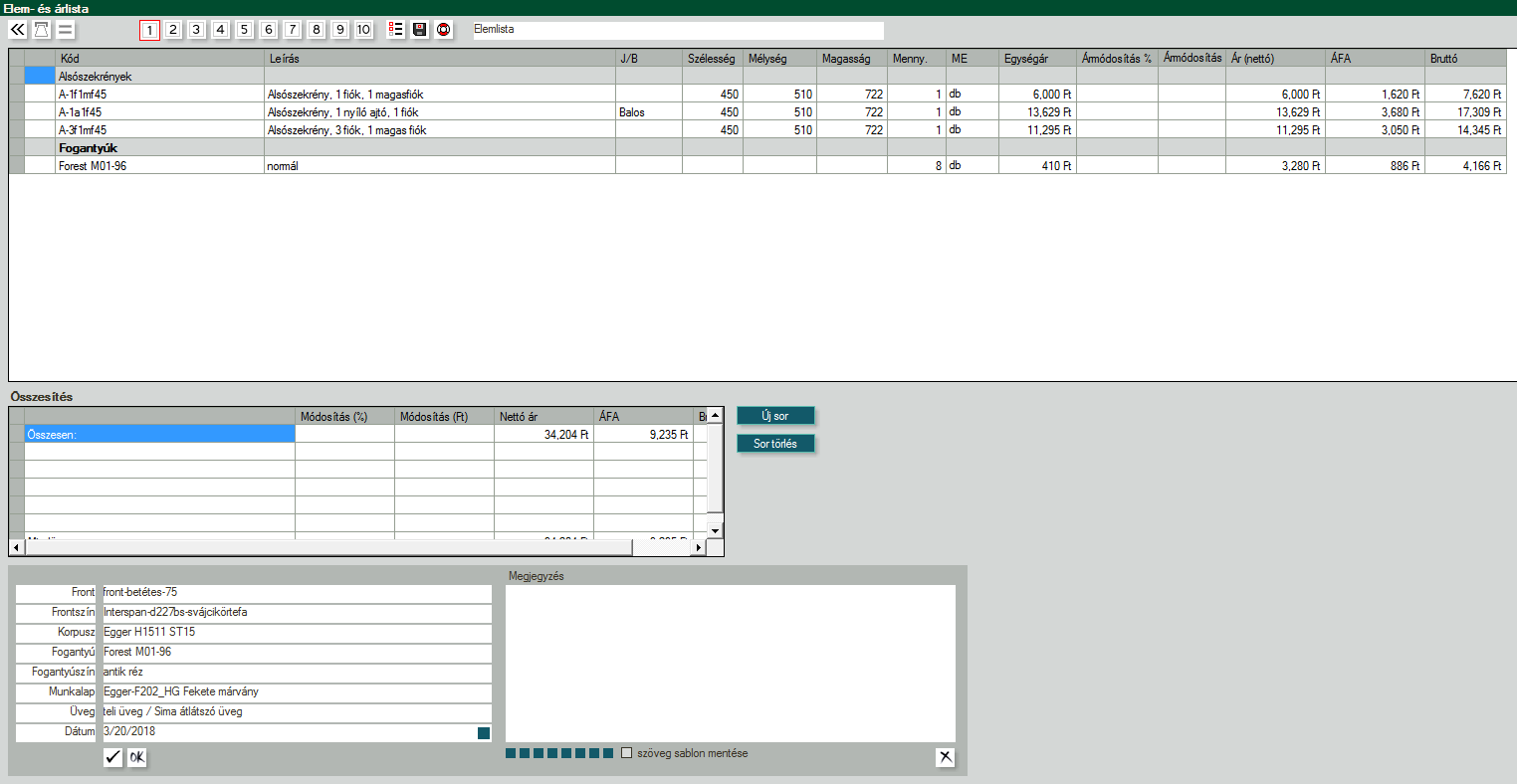The height and width of the screenshot is (784, 1517).
Task: Click the lifebuoy help icon
Action: coord(443,30)
